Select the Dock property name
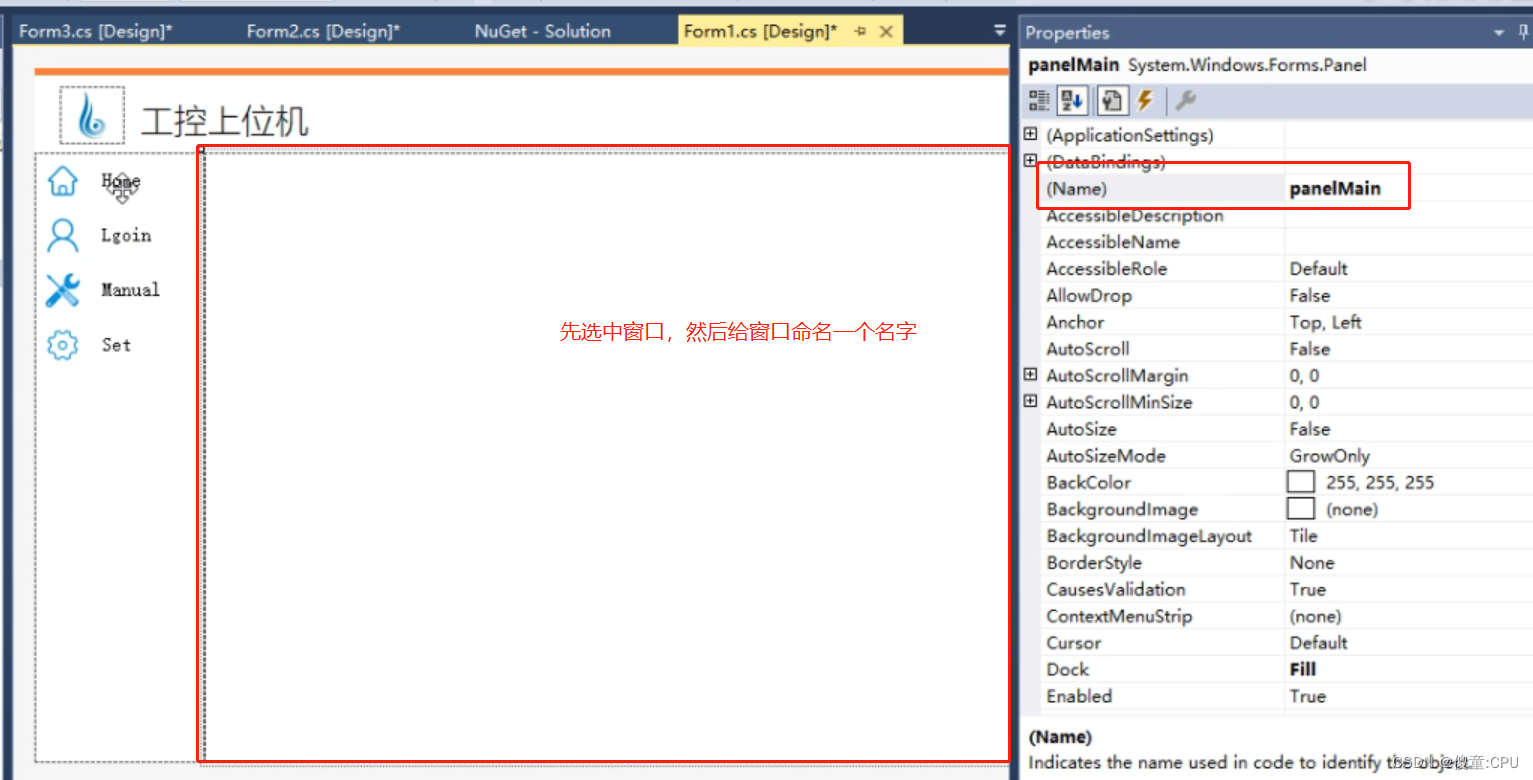Screen dimensions: 1533x780 click(x=1067, y=669)
